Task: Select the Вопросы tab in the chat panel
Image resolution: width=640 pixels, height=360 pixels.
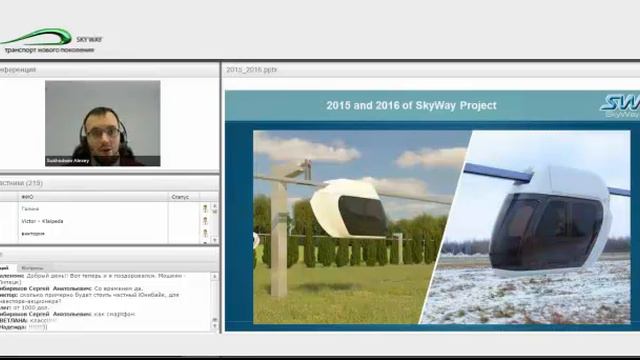Action: point(32,268)
